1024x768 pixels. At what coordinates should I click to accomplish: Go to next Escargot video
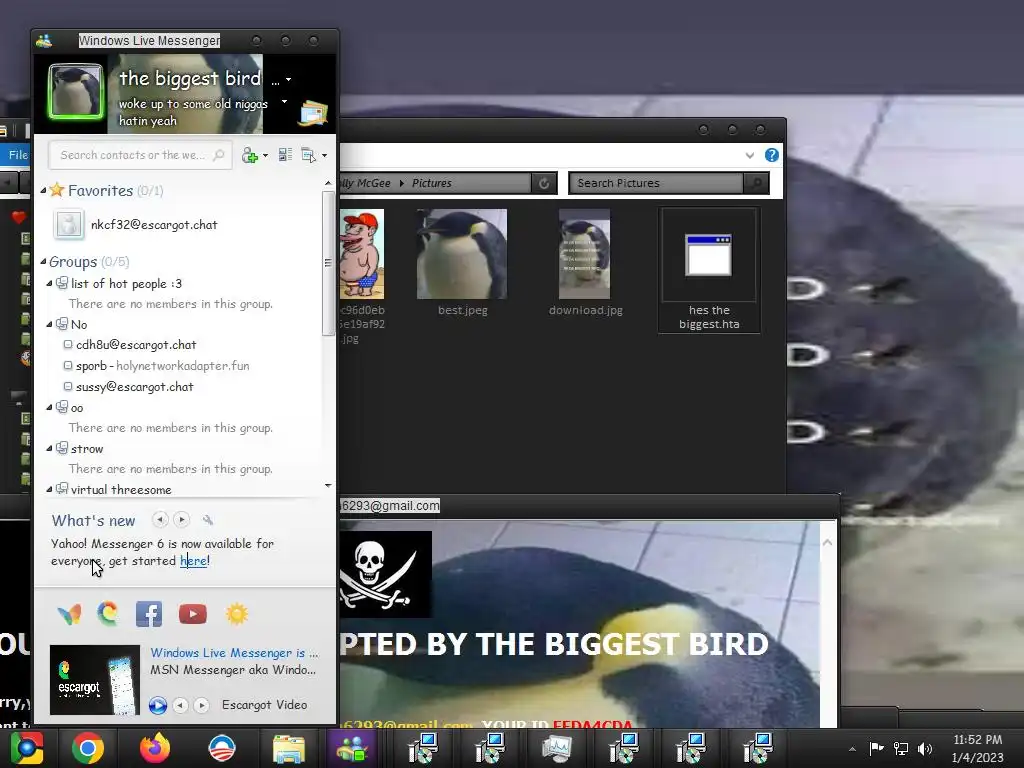coord(201,705)
